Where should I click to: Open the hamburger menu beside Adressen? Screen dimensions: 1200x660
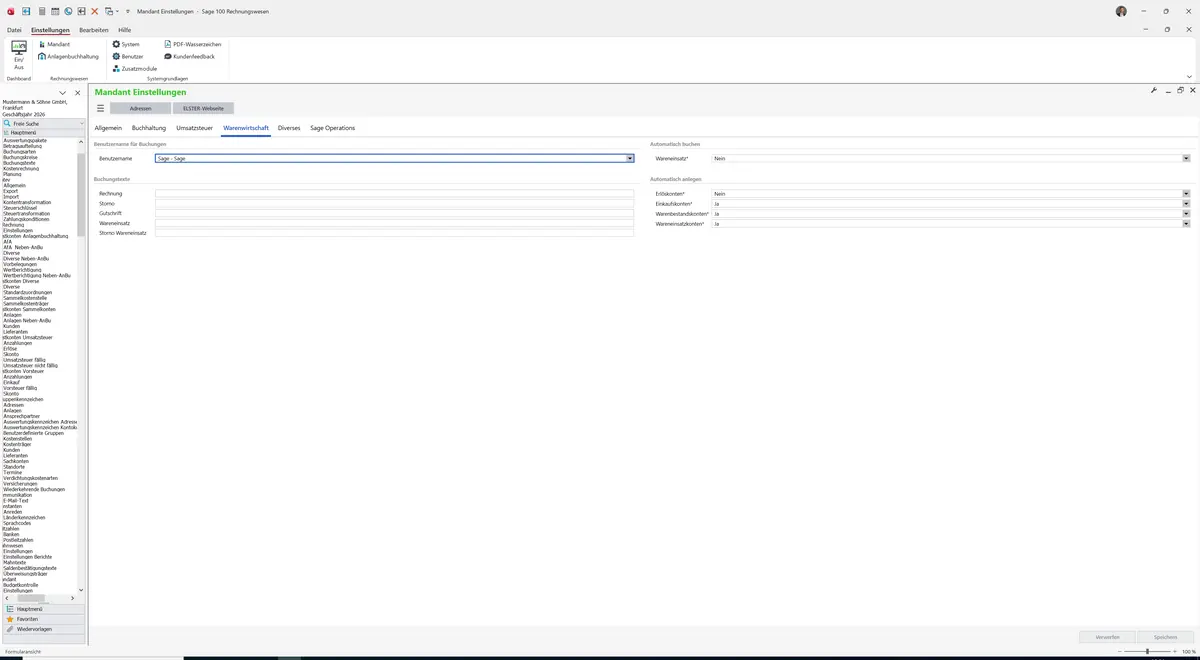click(100, 108)
